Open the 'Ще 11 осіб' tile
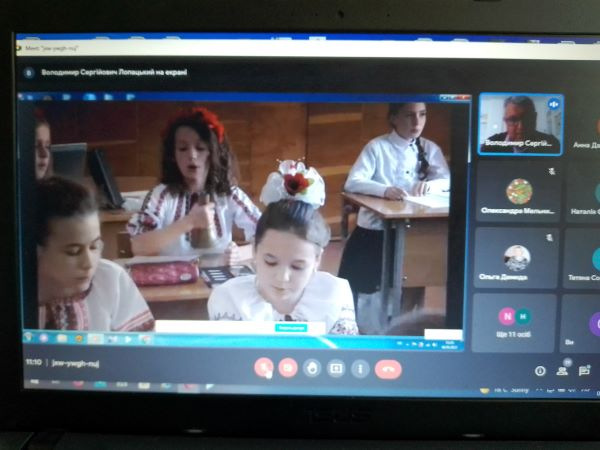 [514, 323]
